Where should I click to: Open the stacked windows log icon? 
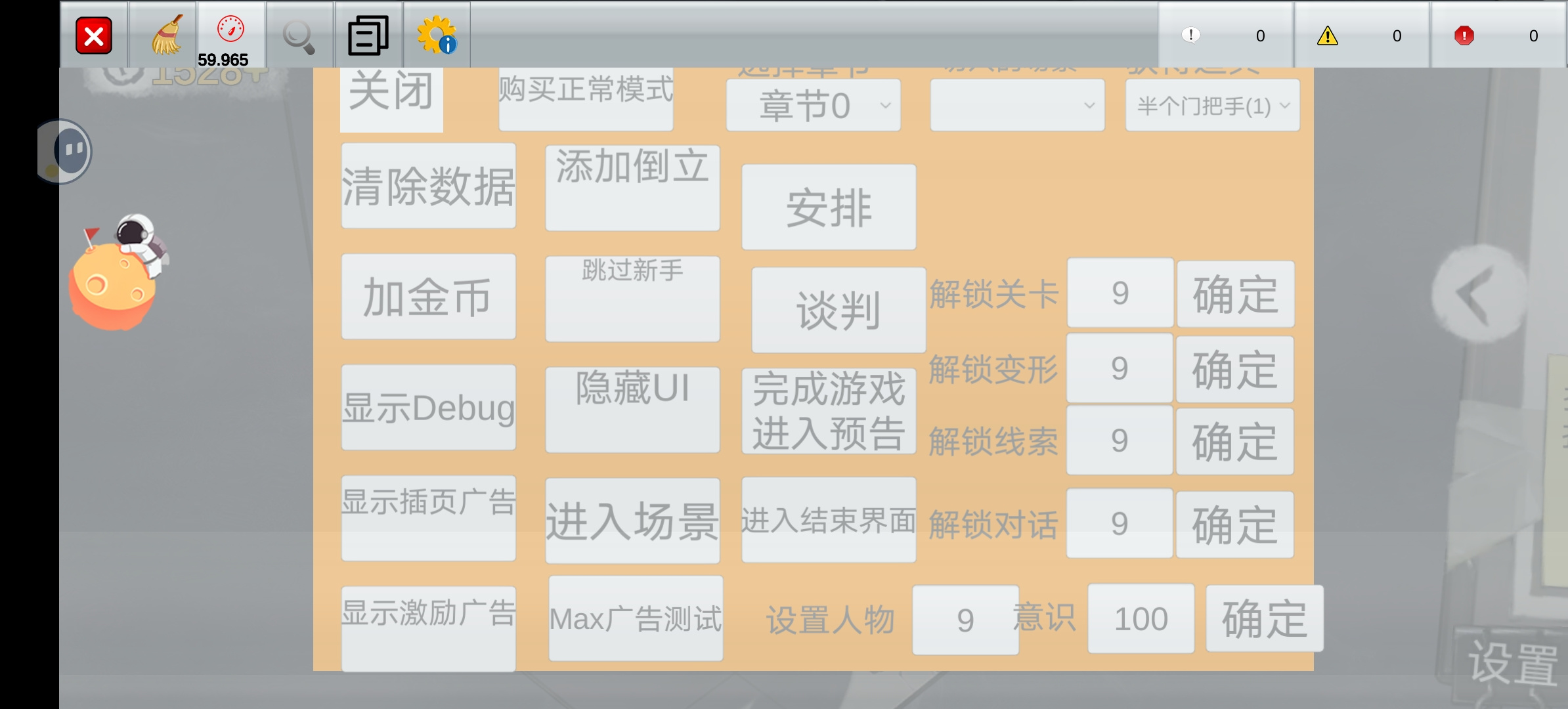coord(368,35)
